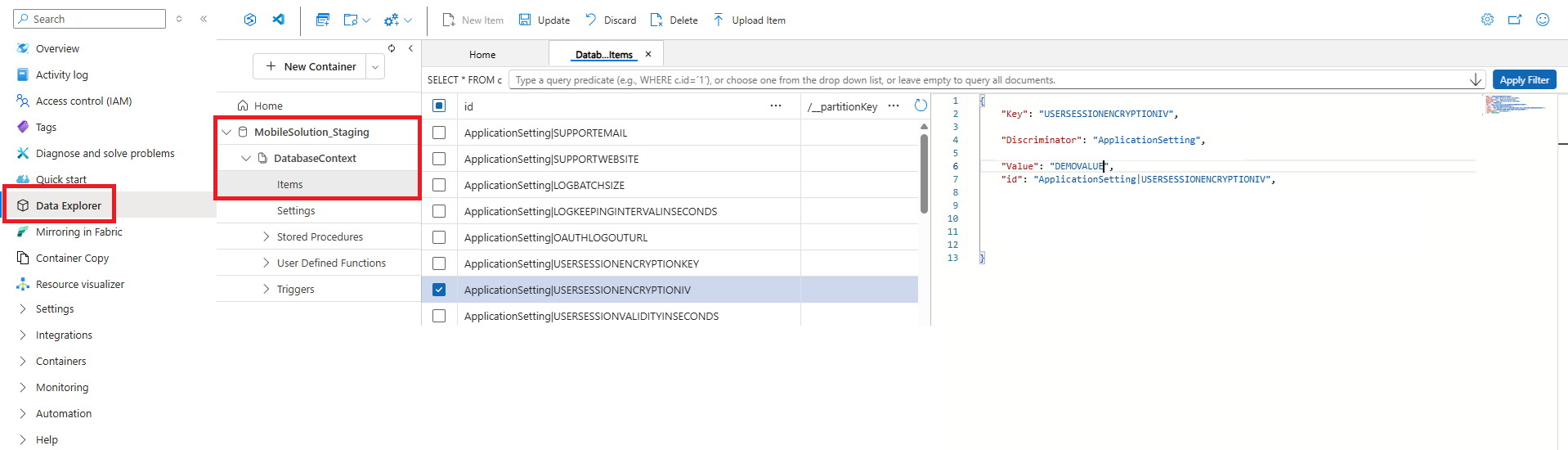Open the settings gear icon at top right
Viewport: 1568px width, 450px height.
[x=1487, y=20]
